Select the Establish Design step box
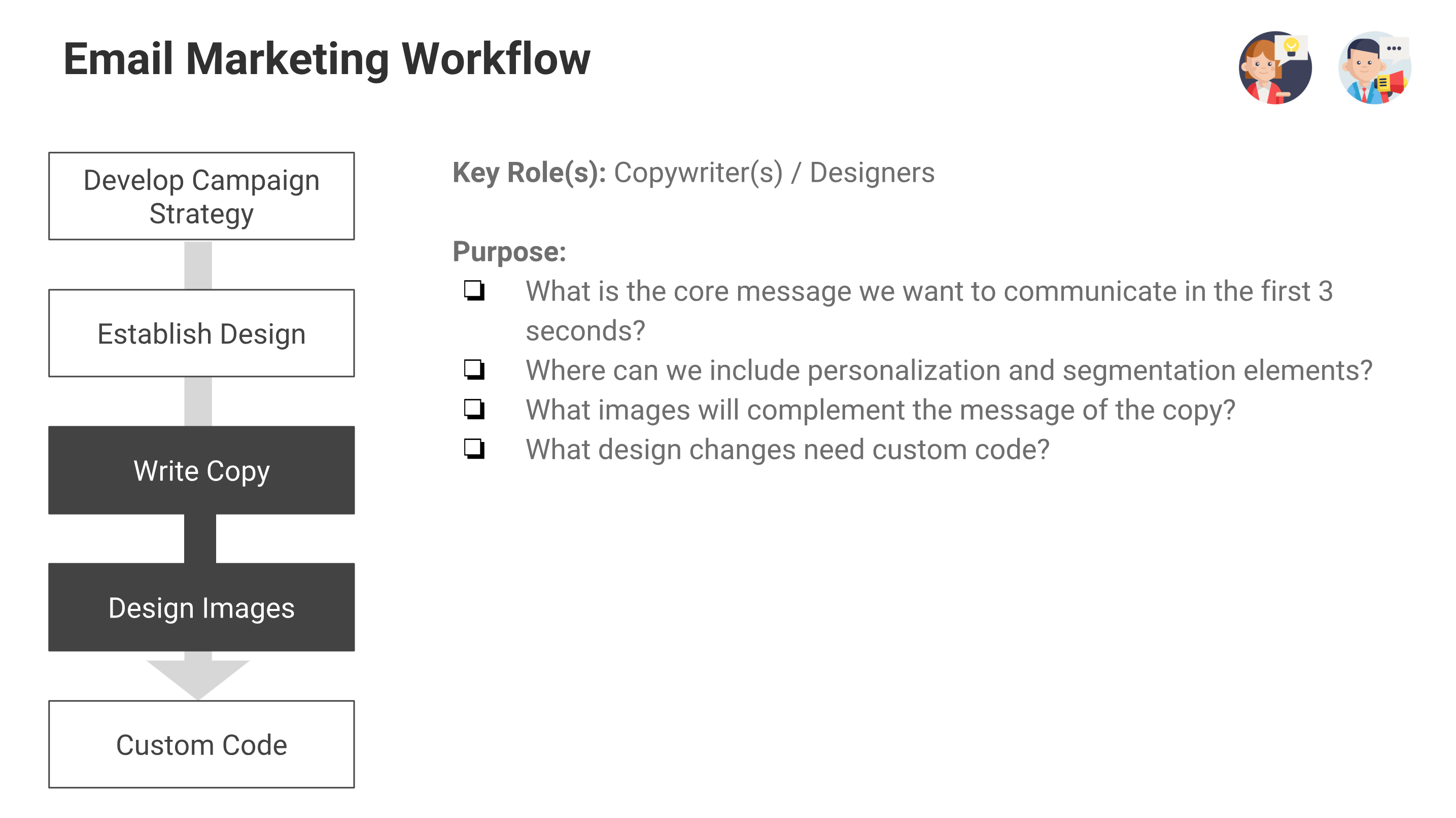Viewport: 1456px width, 818px height. click(x=201, y=333)
